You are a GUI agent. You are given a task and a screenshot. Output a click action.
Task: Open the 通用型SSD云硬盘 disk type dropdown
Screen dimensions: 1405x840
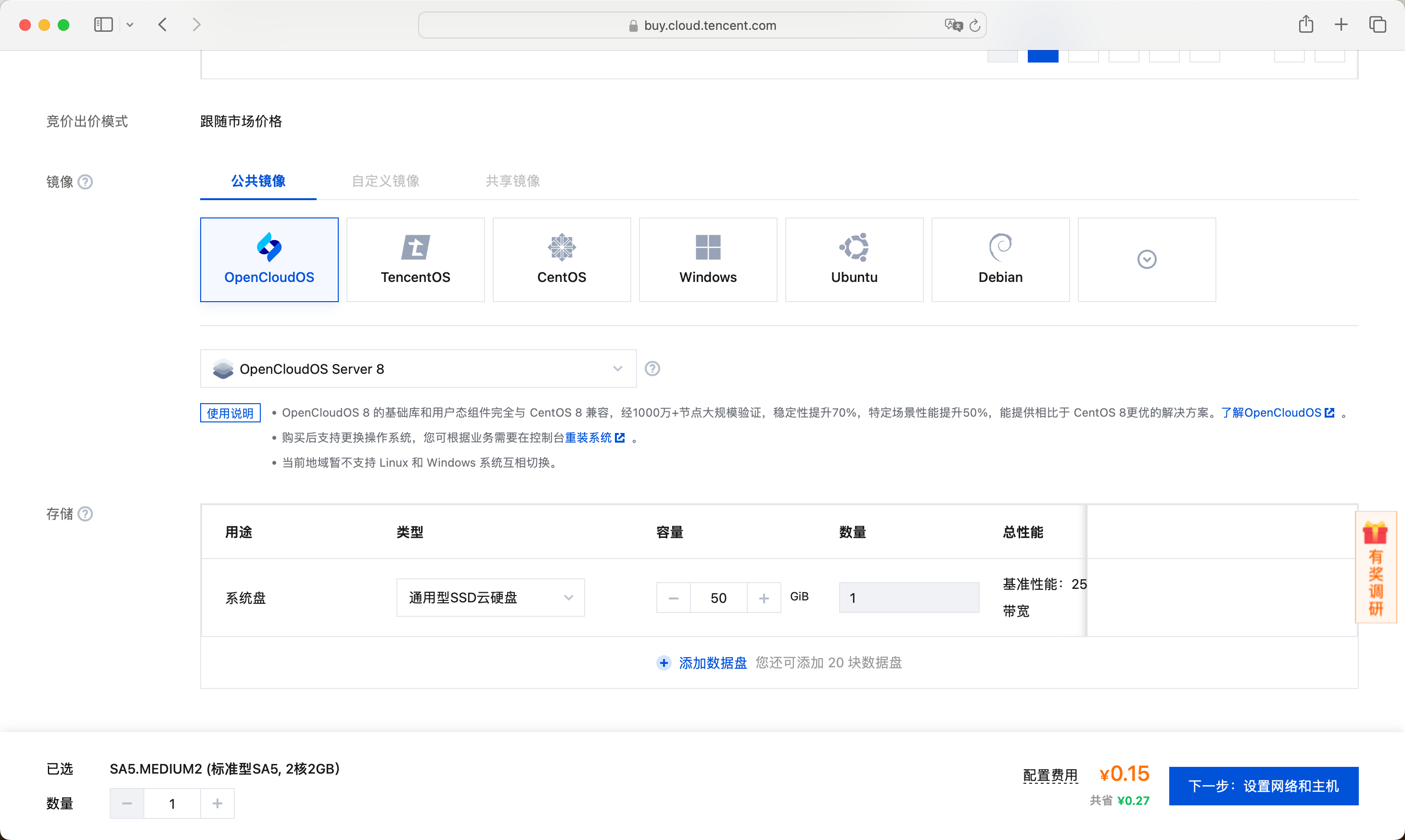pos(490,597)
